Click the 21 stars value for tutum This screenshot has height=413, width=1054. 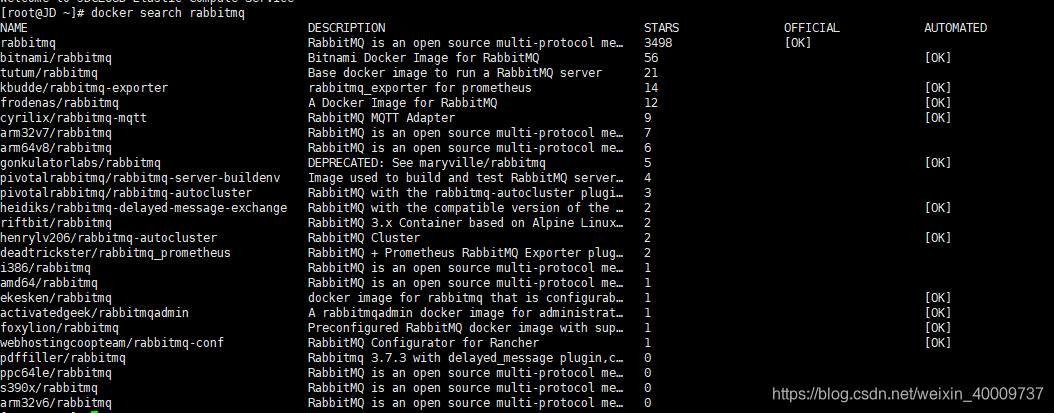(x=651, y=73)
